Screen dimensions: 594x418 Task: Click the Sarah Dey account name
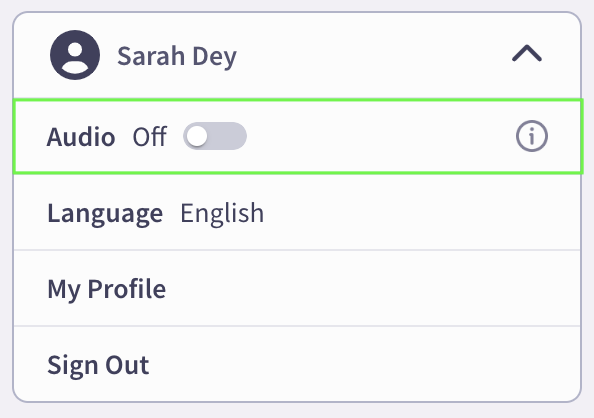[x=177, y=56]
